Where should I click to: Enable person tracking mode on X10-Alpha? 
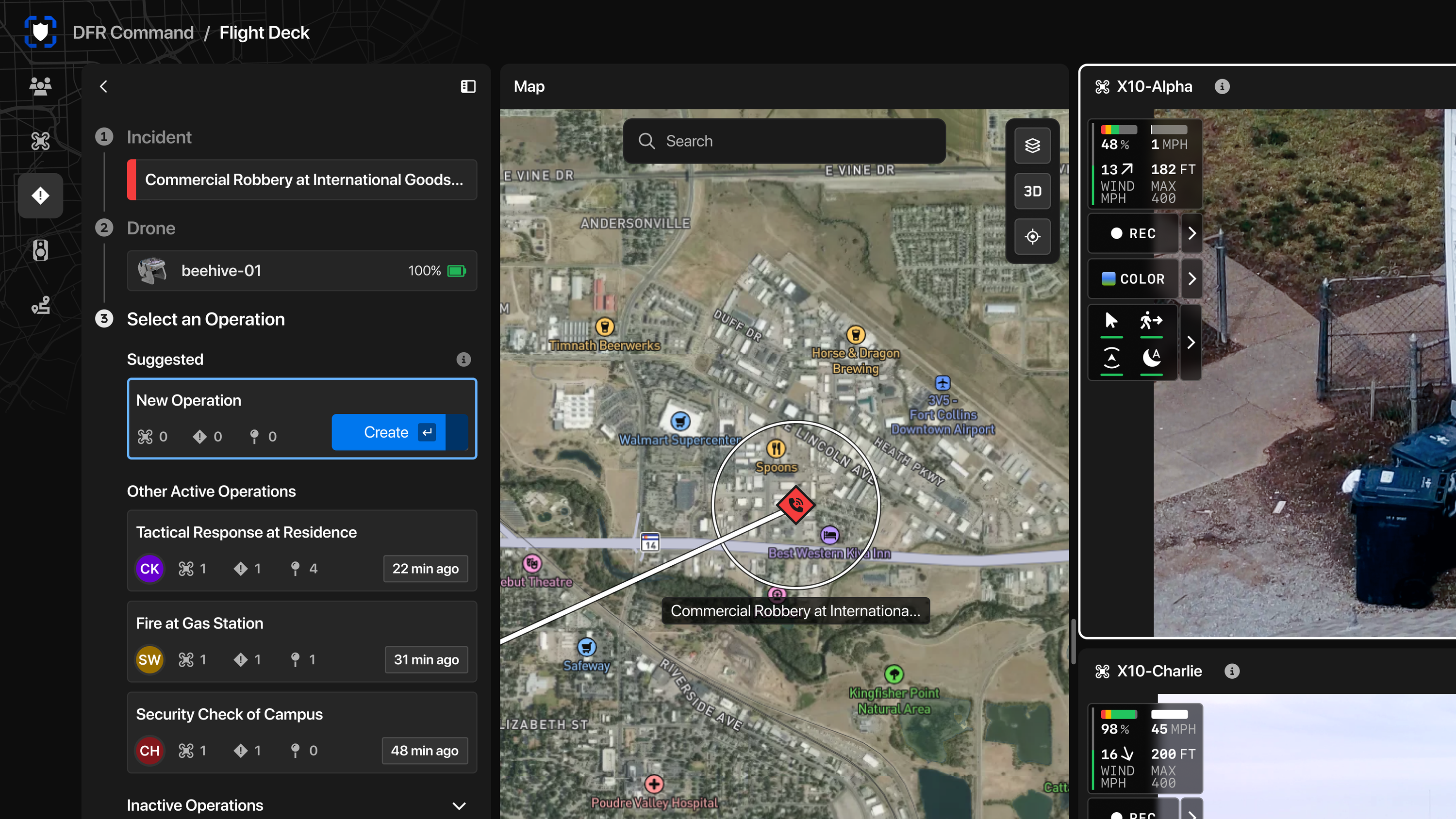[x=1151, y=321]
